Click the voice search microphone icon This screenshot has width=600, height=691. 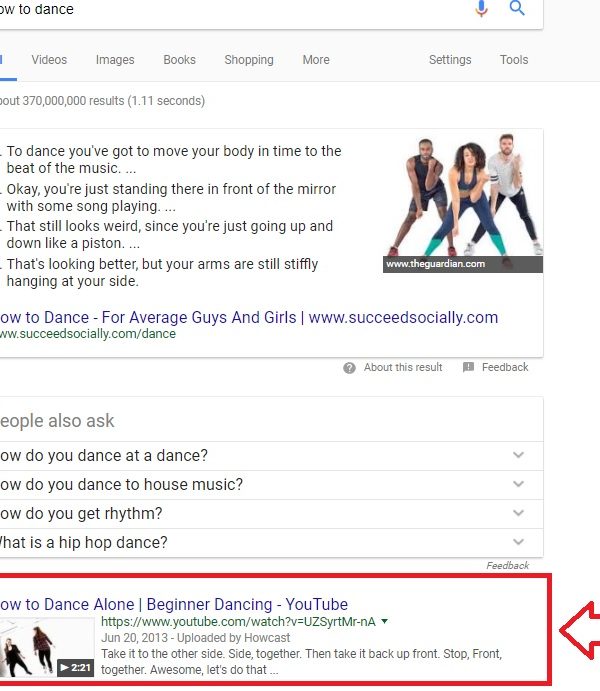point(481,8)
